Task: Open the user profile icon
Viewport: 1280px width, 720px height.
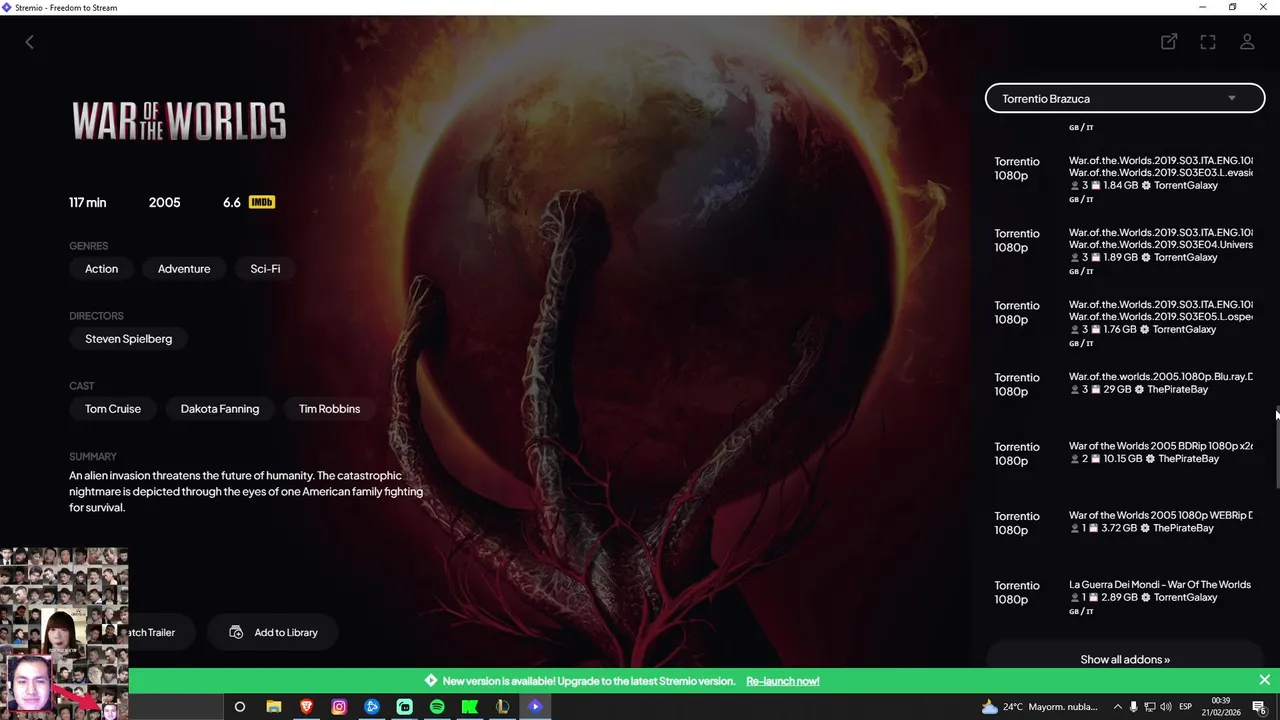Action: coord(1247,42)
